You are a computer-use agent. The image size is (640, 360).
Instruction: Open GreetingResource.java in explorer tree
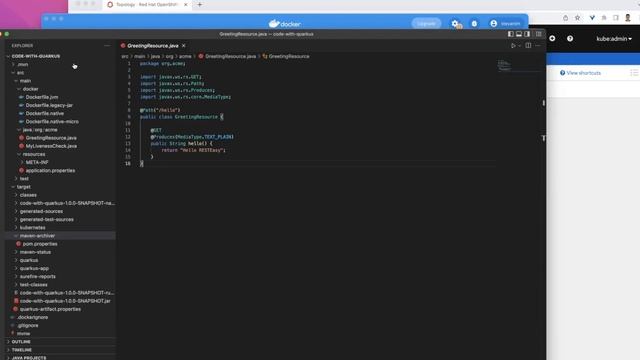pyautogui.click(x=51, y=138)
